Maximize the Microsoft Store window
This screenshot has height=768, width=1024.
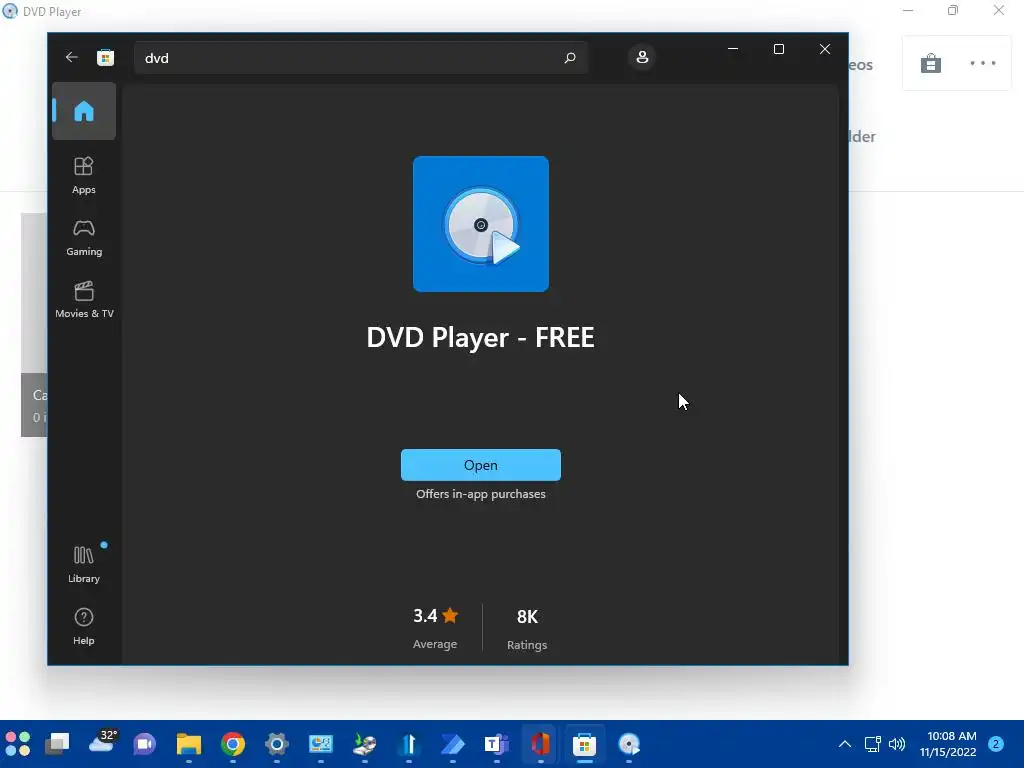[778, 49]
